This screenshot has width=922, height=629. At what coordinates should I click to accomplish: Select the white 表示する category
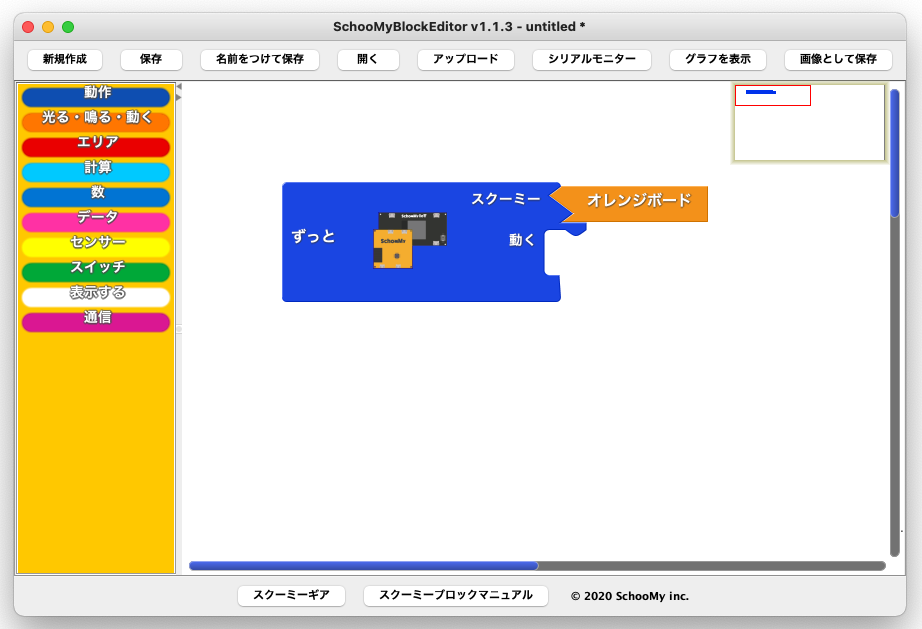coord(96,296)
